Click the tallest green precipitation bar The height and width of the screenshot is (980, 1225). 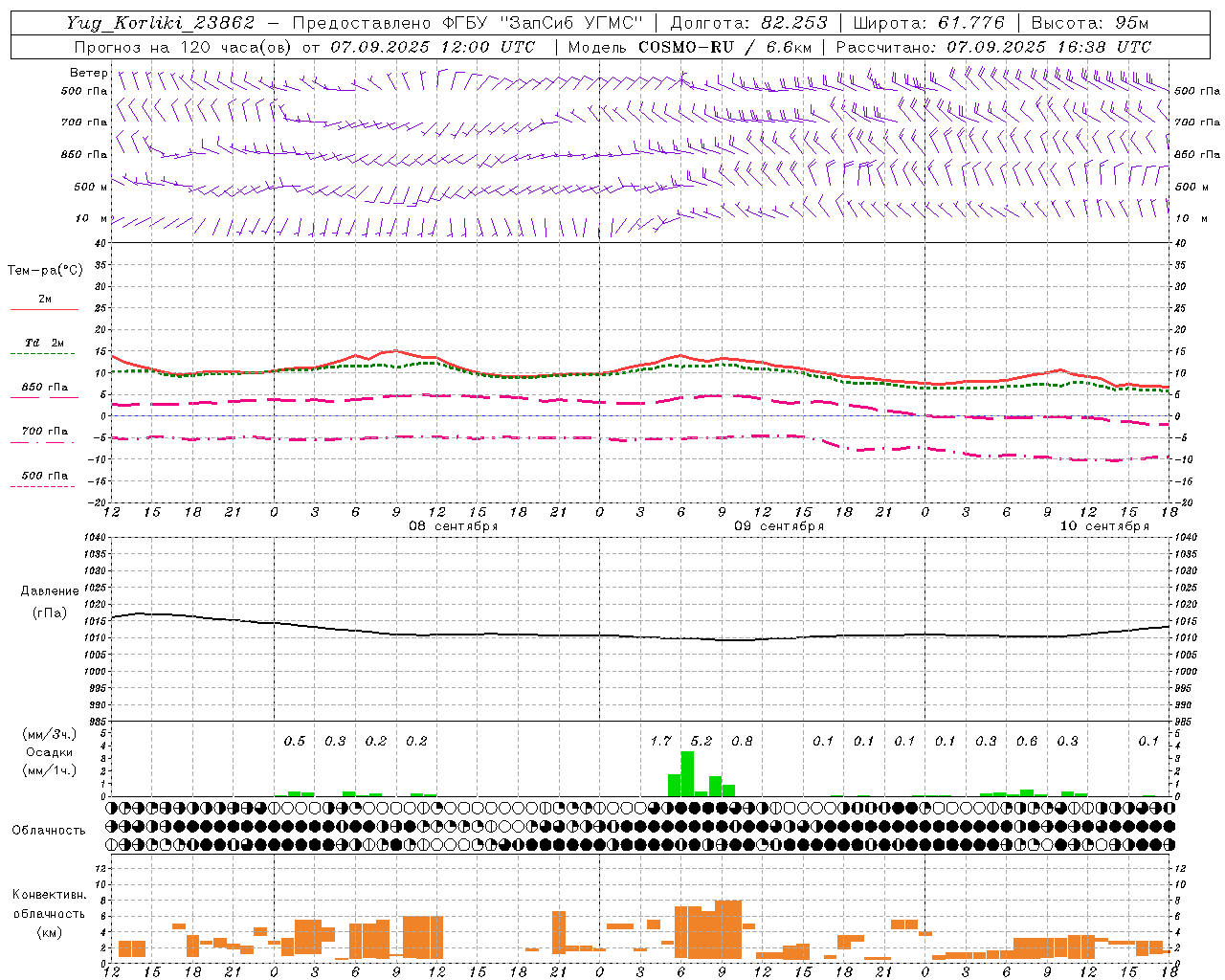tap(687, 774)
